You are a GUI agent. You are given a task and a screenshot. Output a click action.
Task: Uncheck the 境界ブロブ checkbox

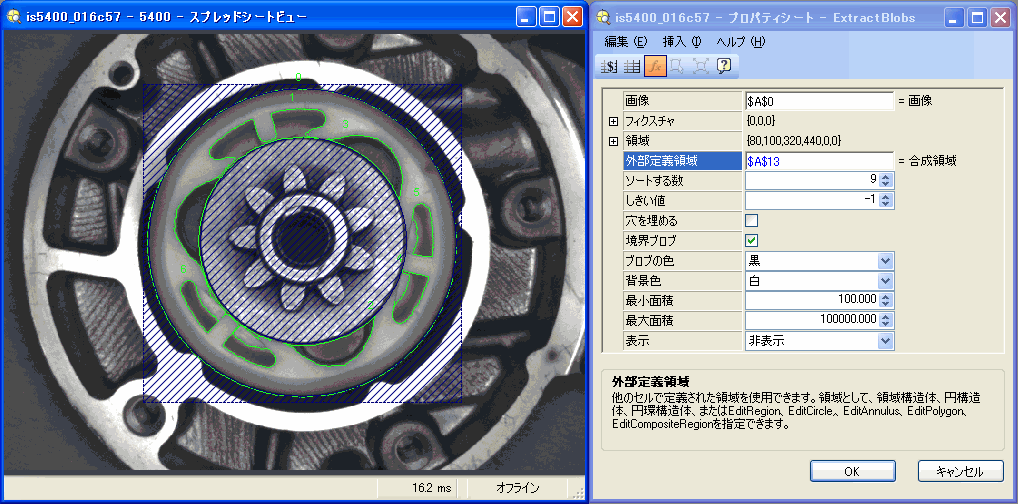point(752,240)
